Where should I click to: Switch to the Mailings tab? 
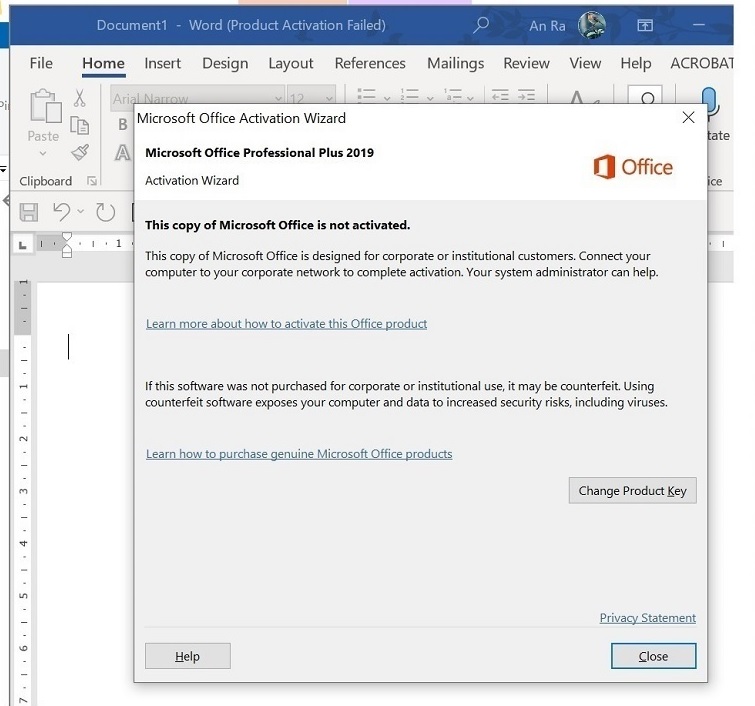[x=456, y=63]
